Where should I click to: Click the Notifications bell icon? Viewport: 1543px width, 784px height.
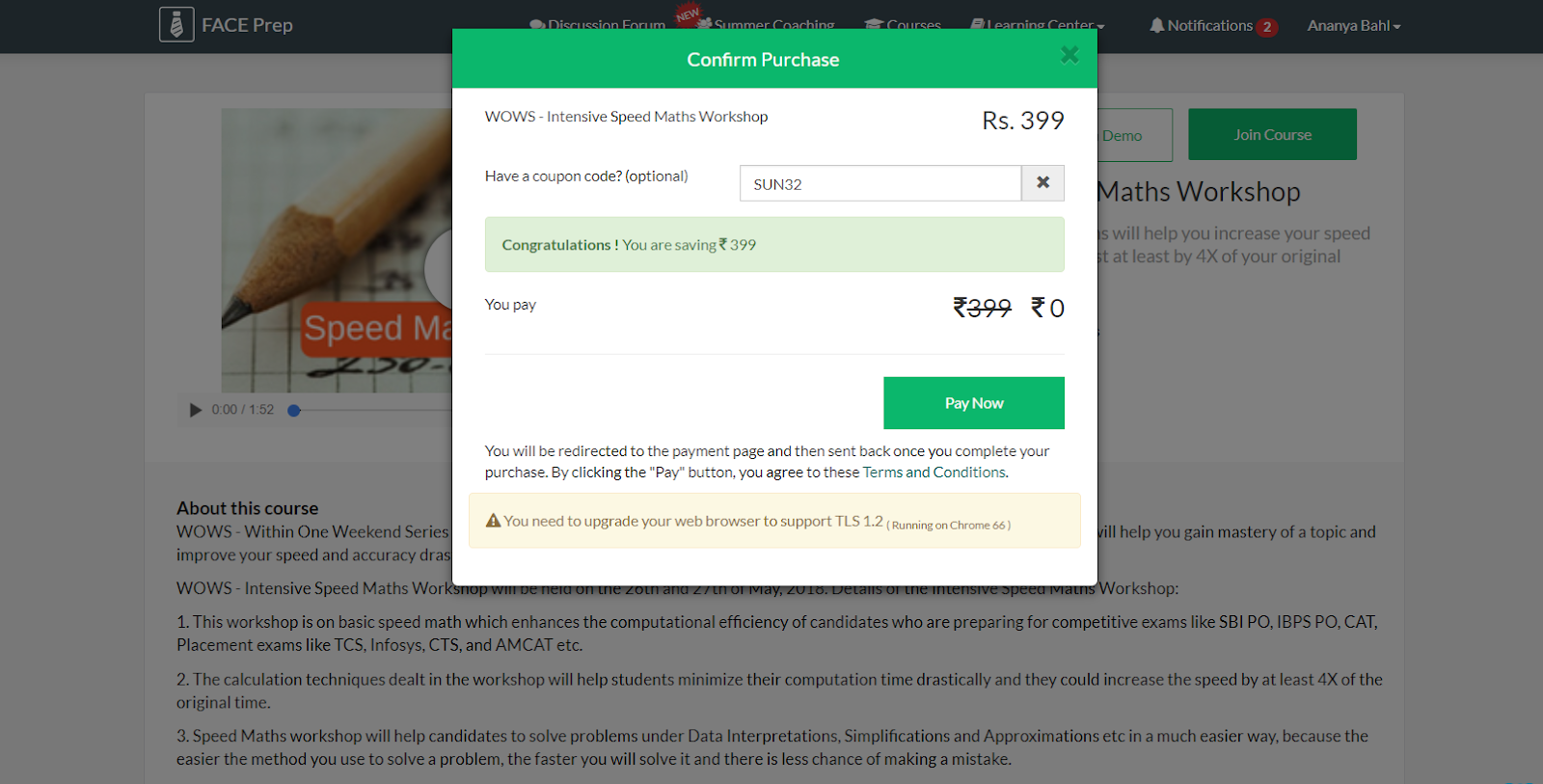[x=1156, y=25]
